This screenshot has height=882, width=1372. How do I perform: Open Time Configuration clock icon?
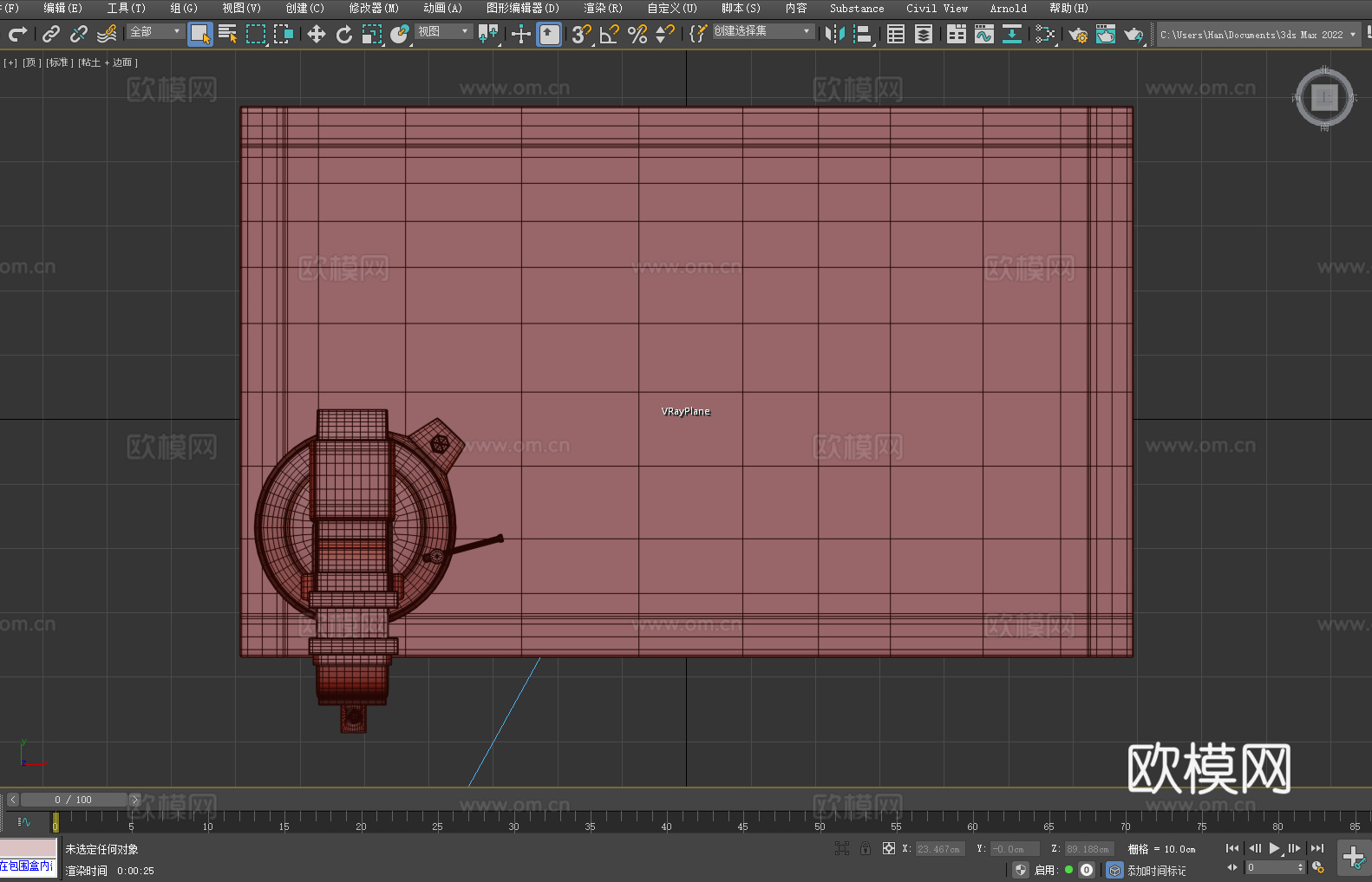pos(1318,867)
